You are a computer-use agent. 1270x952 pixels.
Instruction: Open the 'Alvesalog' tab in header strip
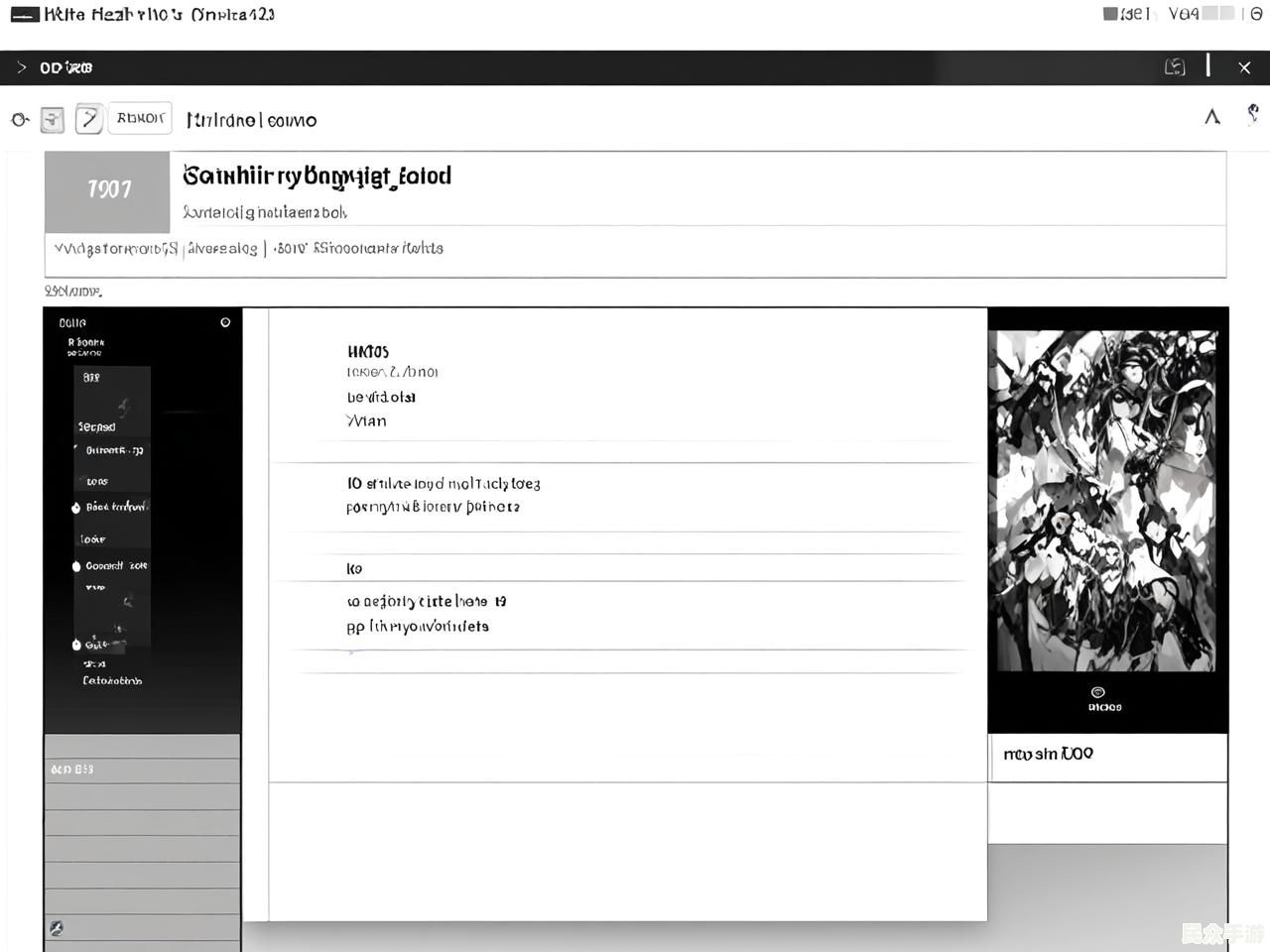(x=222, y=248)
